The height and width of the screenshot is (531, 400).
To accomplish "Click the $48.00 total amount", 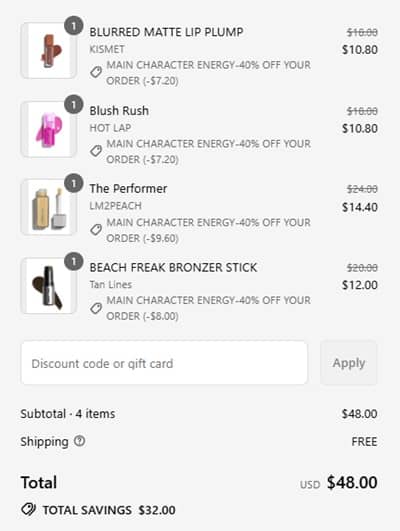I will click(352, 482).
